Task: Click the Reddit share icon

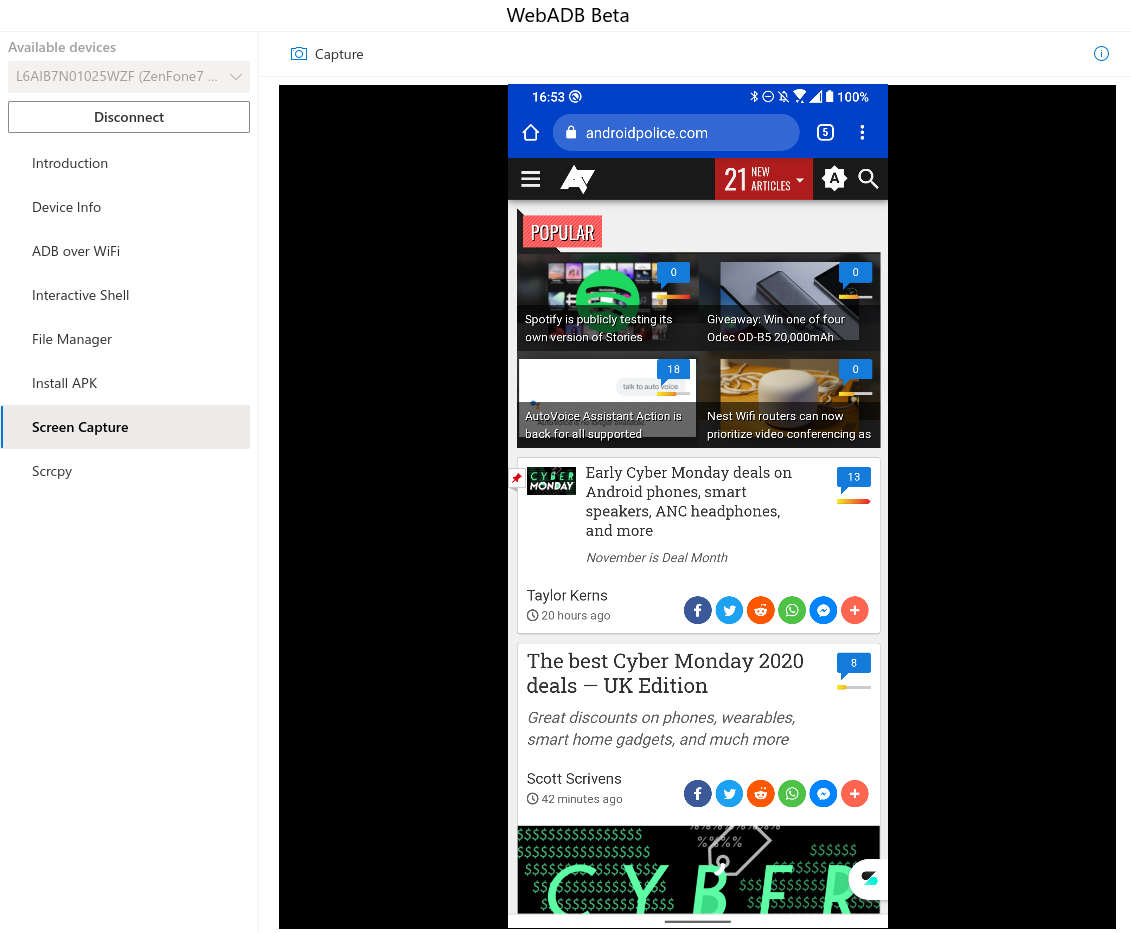Action: point(760,610)
